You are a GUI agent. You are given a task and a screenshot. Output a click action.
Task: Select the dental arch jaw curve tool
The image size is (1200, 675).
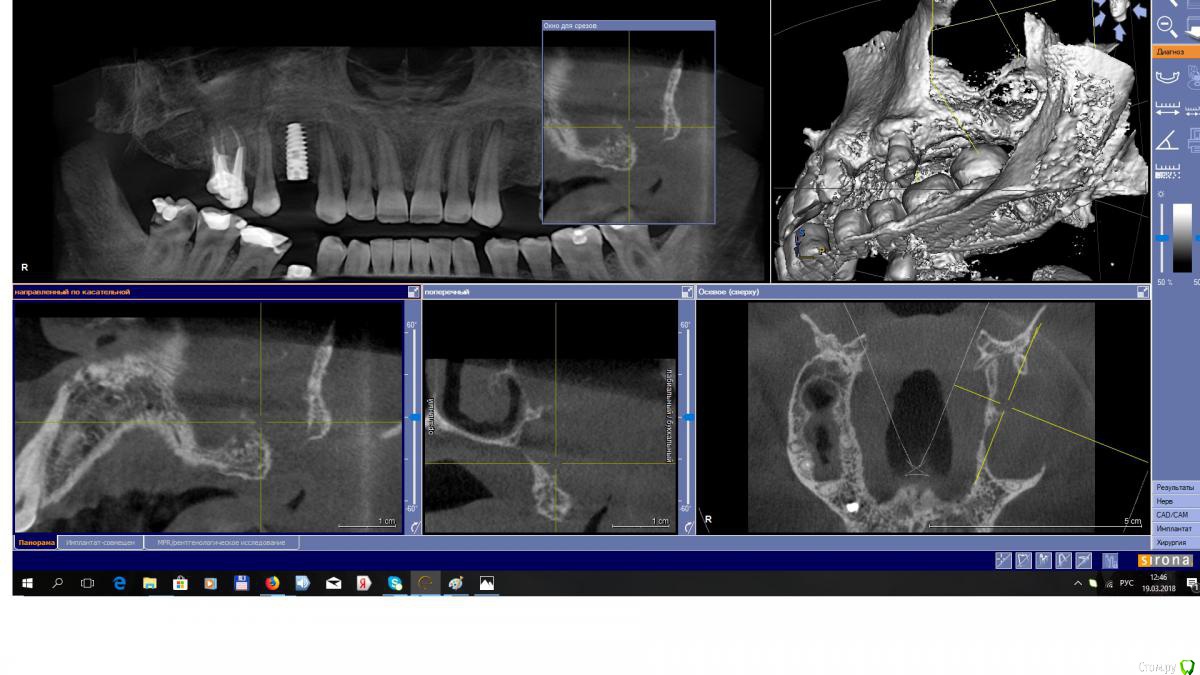[1166, 76]
